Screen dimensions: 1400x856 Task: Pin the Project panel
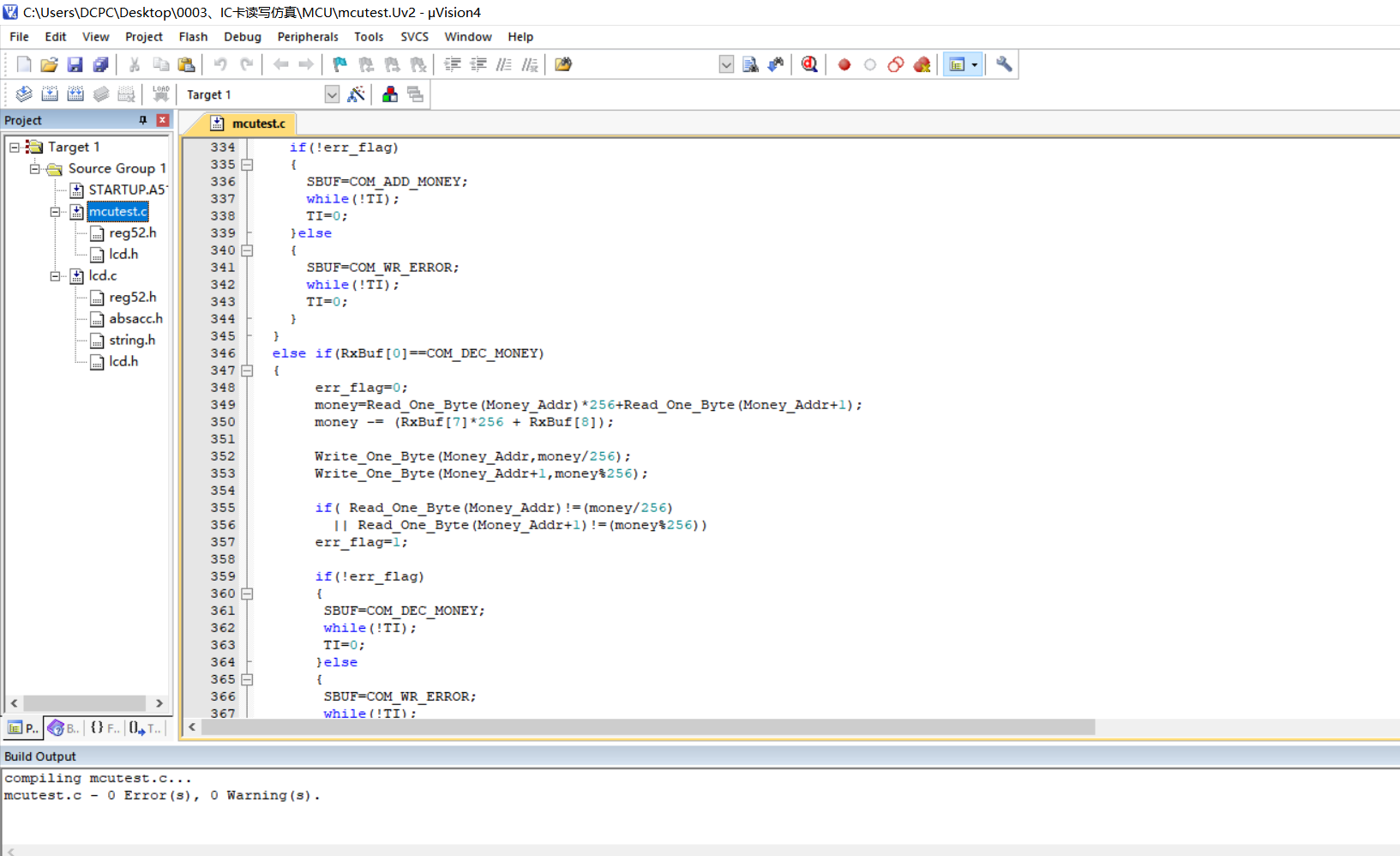(143, 120)
